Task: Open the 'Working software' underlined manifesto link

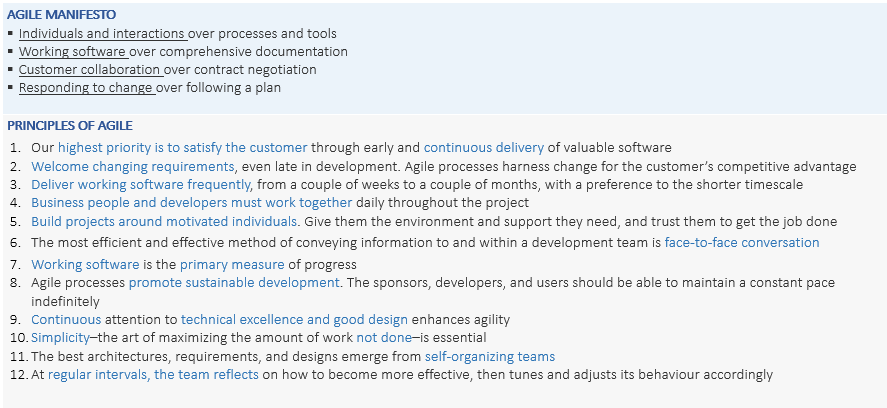Action: (73, 52)
